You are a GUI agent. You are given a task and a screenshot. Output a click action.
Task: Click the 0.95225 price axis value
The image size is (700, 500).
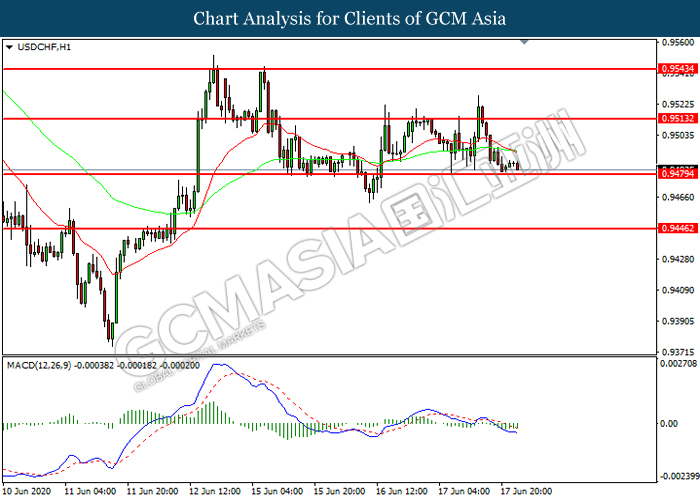[678, 104]
